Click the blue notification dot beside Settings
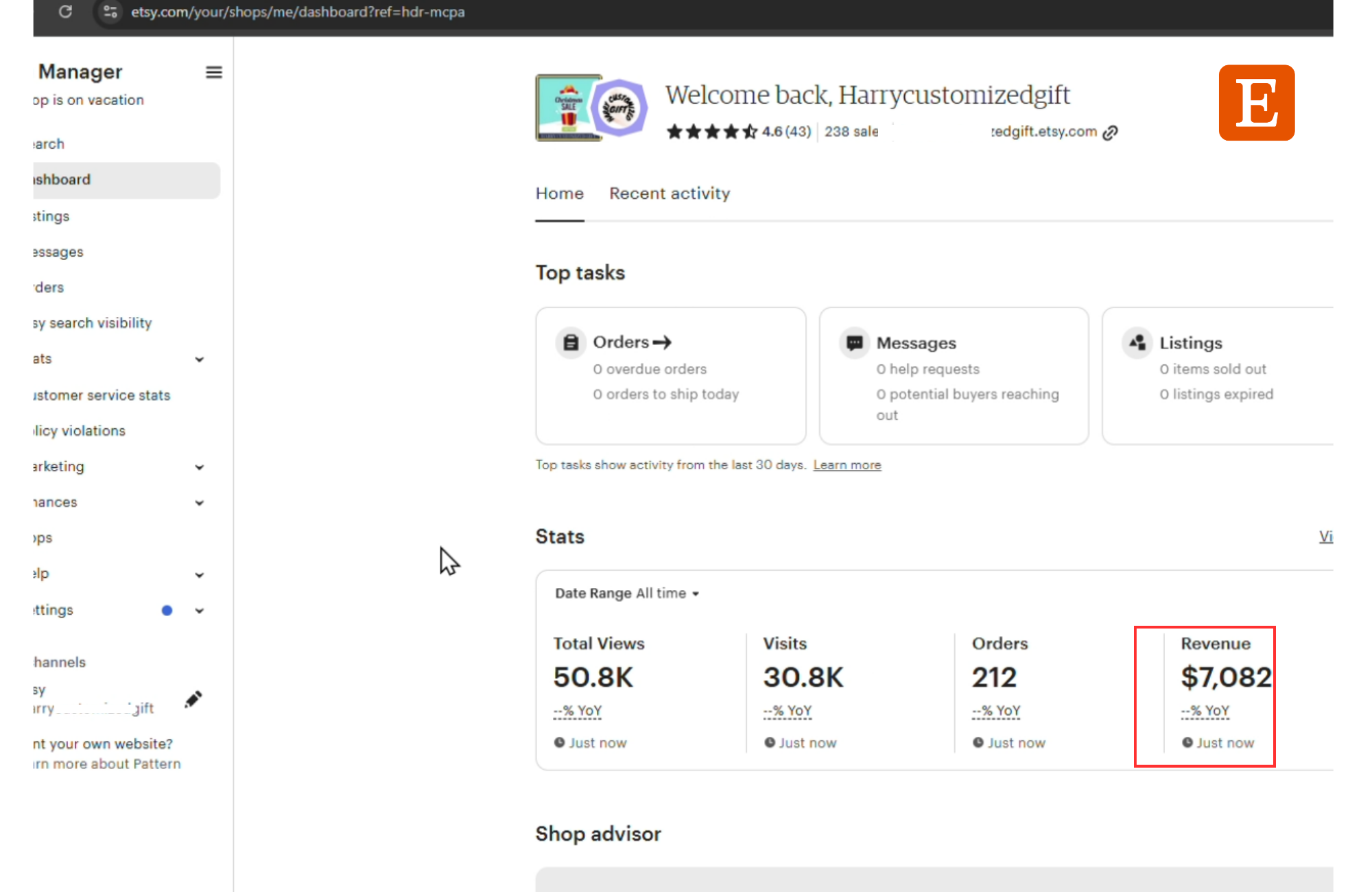The width and height of the screenshot is (1372, 892). 167,611
